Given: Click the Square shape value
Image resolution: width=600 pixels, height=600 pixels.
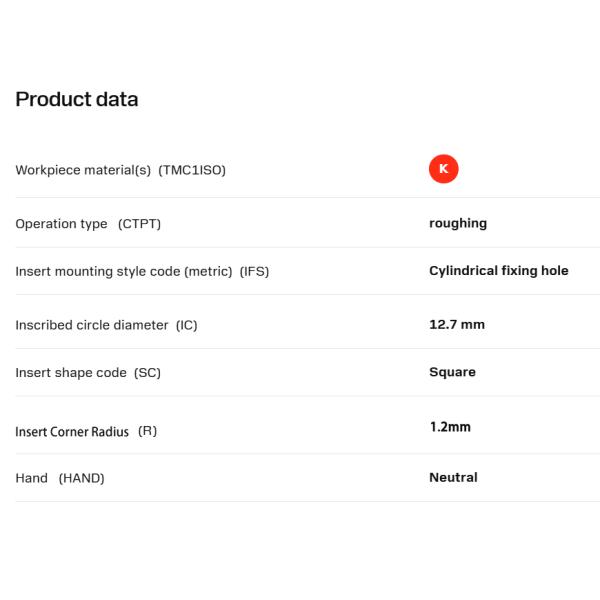Looking at the screenshot, I should click(452, 372).
